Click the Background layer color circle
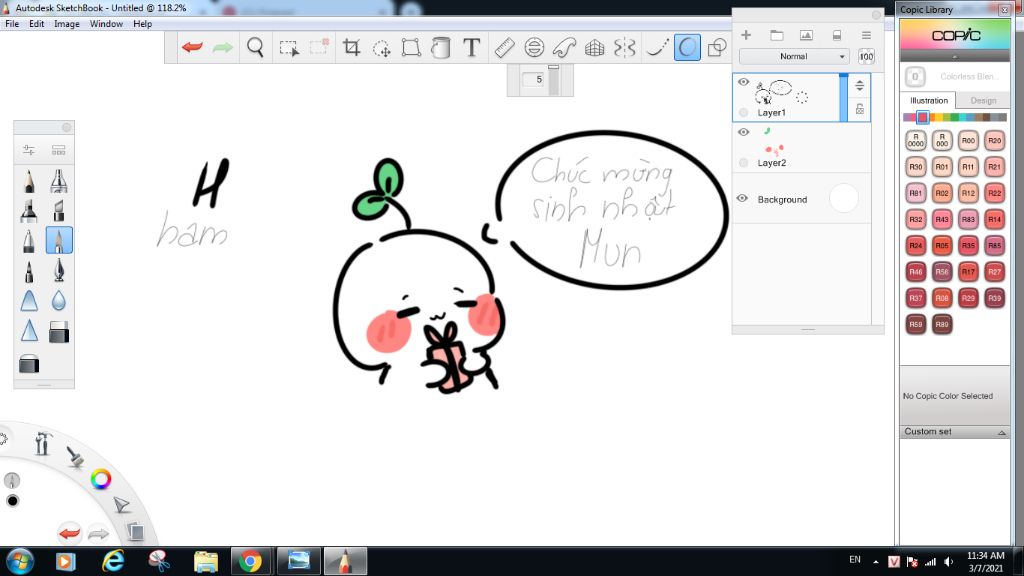The width and height of the screenshot is (1024, 576). pos(844,199)
